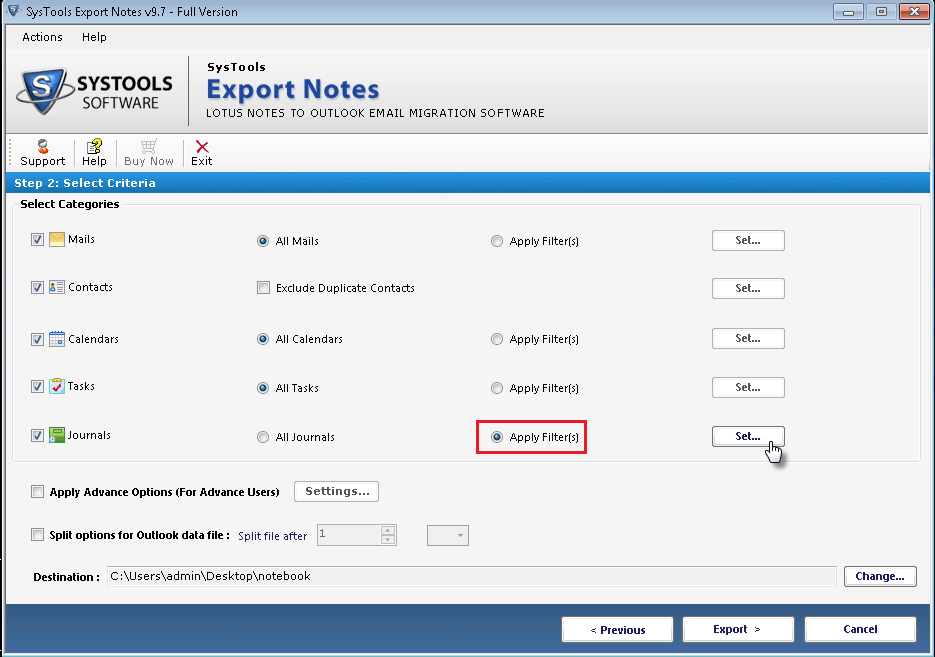935x657 pixels.
Task: Go back with Previous button
Action: click(617, 630)
